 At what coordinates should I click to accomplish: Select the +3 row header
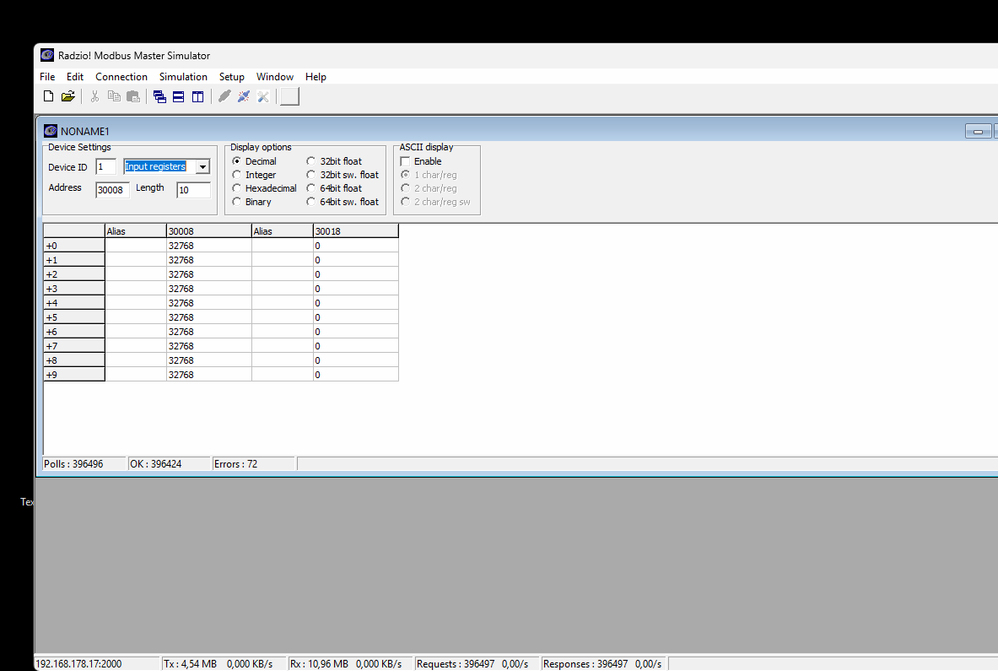[74, 288]
